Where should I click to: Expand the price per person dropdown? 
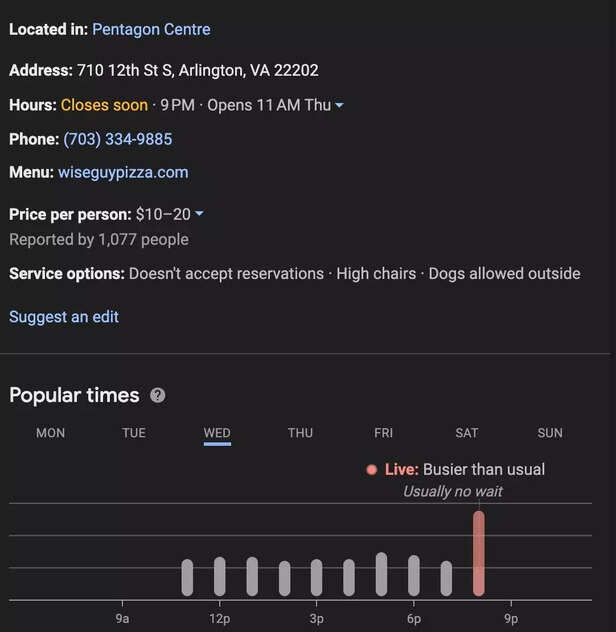199,214
